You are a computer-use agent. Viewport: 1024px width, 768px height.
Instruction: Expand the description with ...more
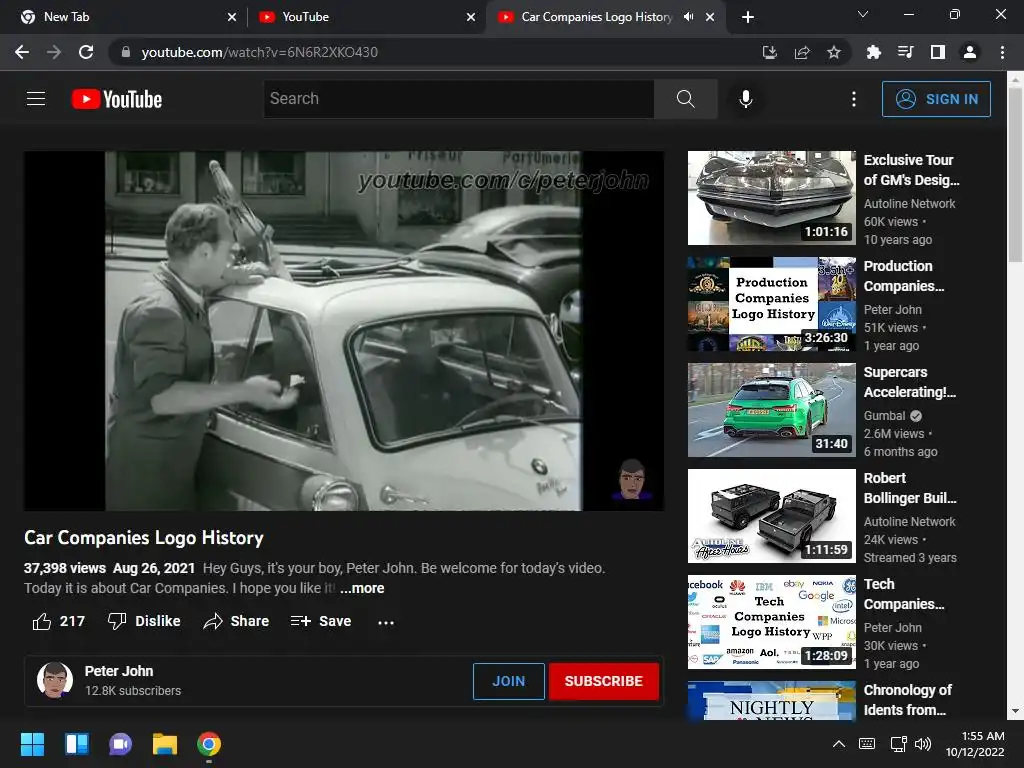(x=362, y=588)
